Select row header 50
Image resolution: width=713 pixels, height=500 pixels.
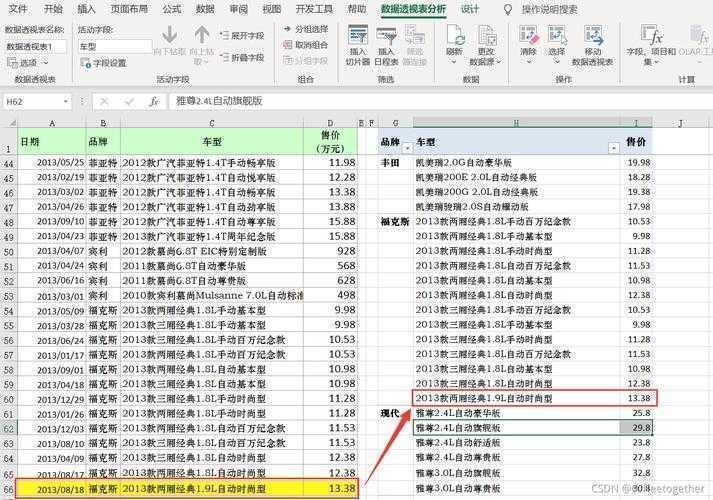pyautogui.click(x=9, y=252)
